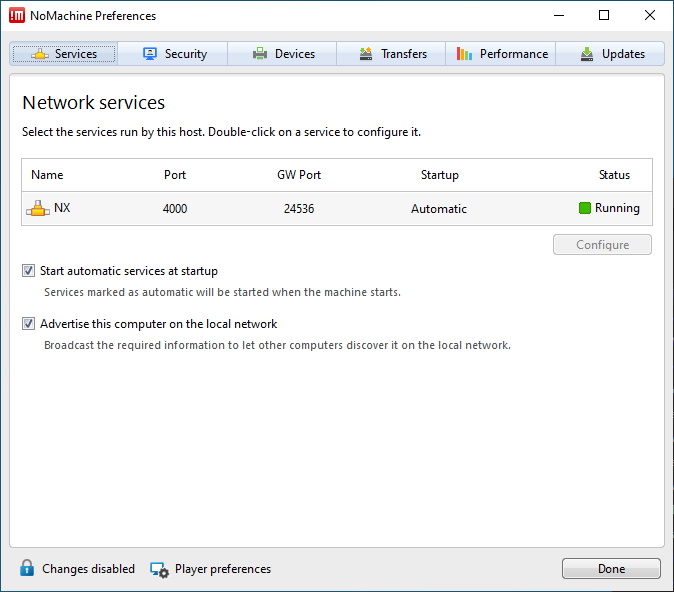
Task: Disable Start automatic services at startup
Action: [x=28, y=271]
